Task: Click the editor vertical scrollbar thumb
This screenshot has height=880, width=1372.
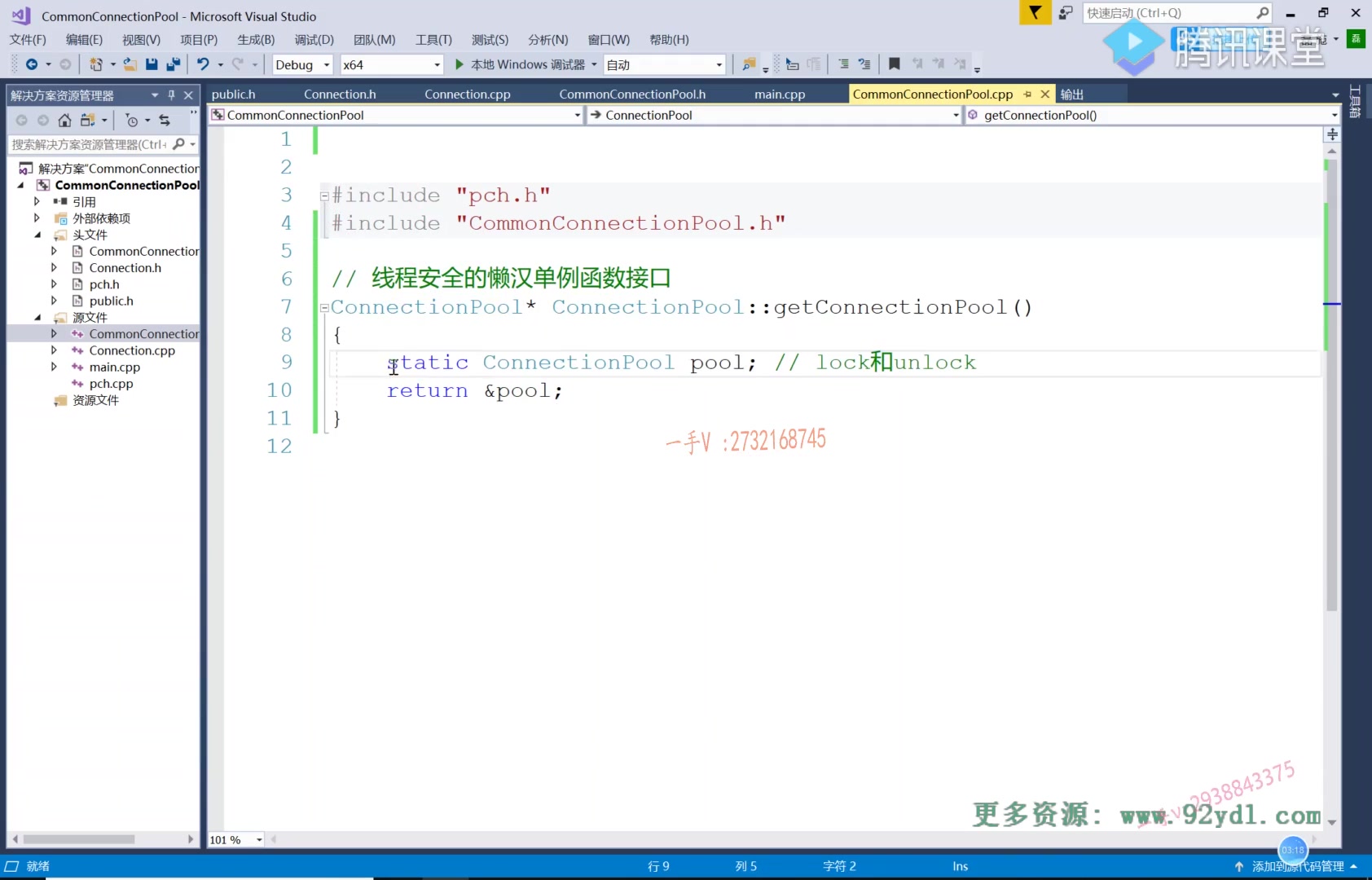Action: click(x=1332, y=385)
